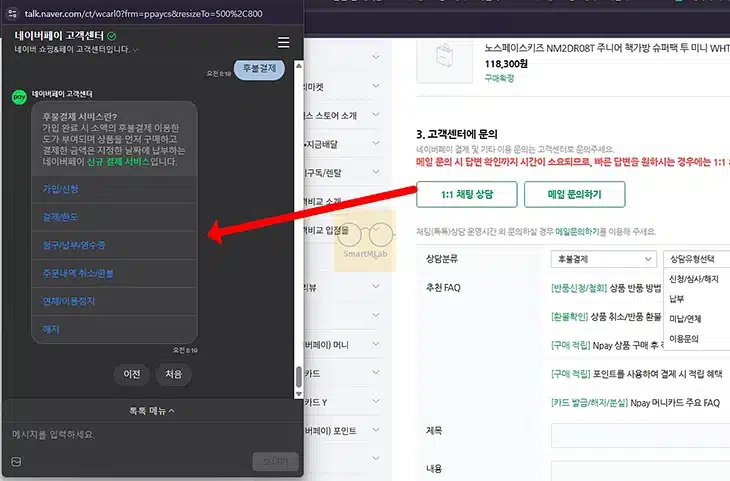Select 해지 option in chat
730x481 pixels.
[x=114, y=329]
